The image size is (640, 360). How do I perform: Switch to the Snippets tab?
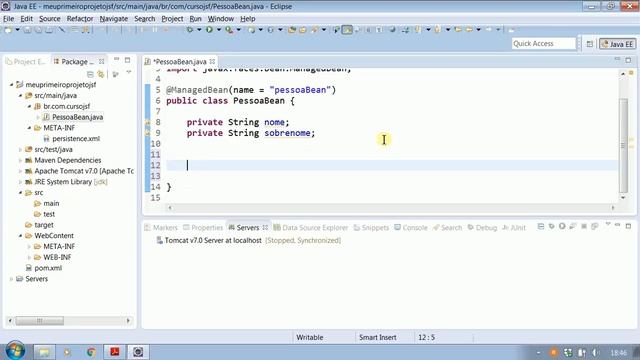point(371,227)
